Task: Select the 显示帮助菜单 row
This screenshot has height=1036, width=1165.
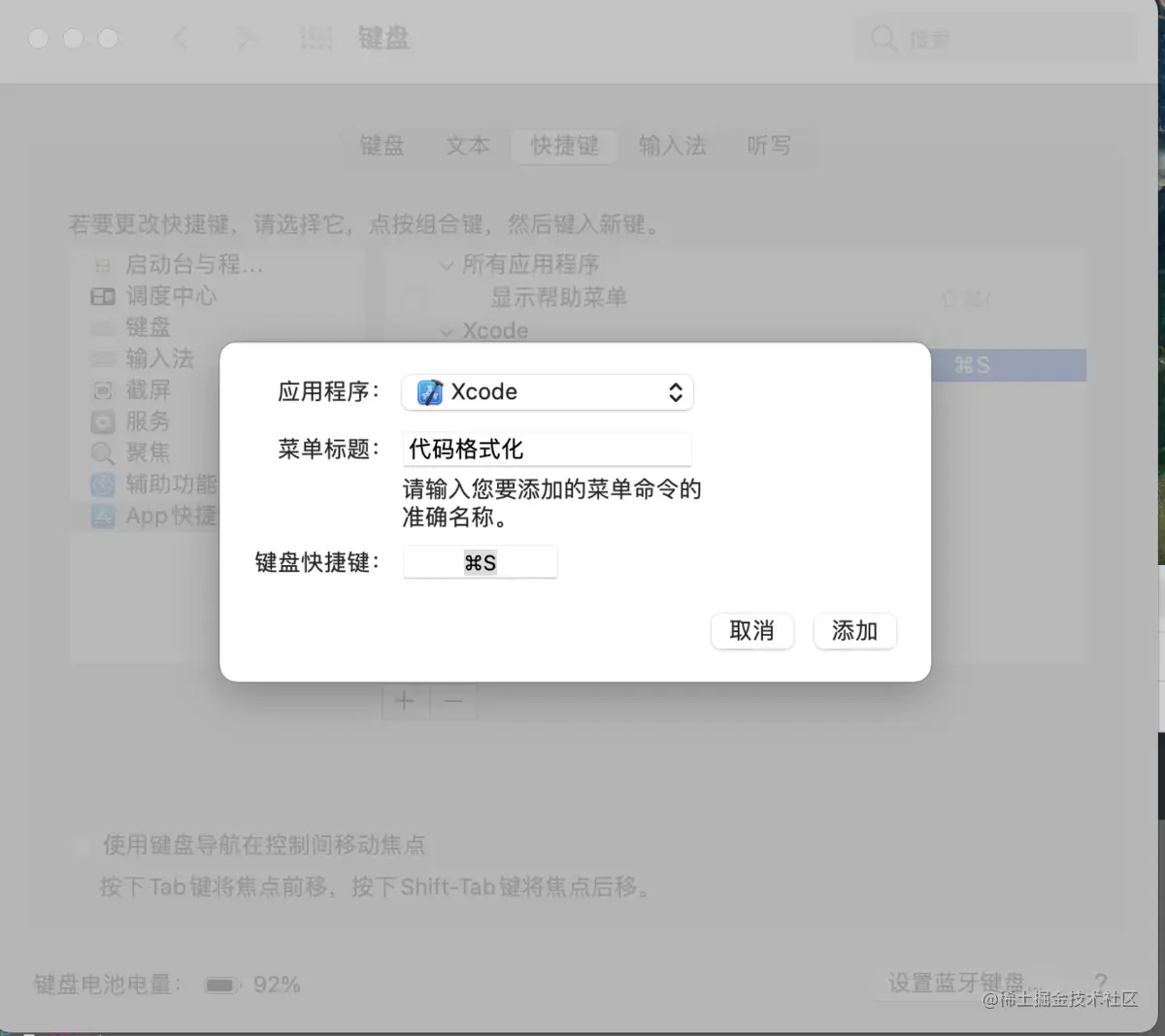Action: tap(735, 297)
